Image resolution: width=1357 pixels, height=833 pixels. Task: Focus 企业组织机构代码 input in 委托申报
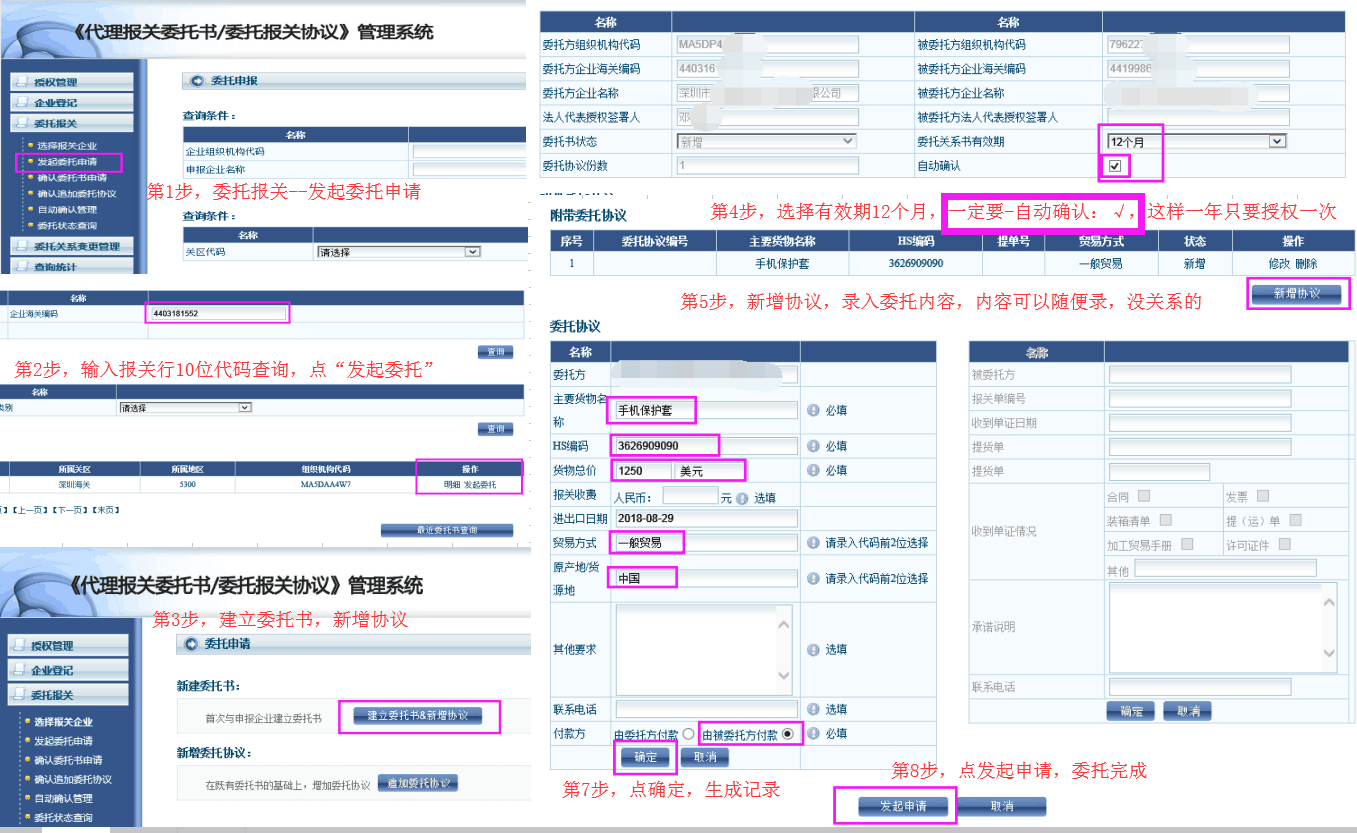469,152
